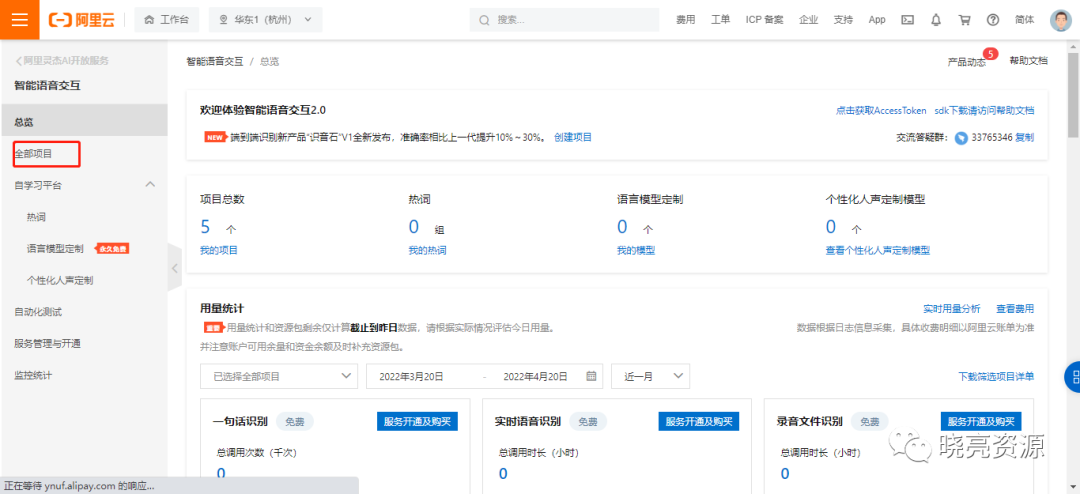The image size is (1080, 494).
Task: Open 我的项目 link
Action: point(219,251)
